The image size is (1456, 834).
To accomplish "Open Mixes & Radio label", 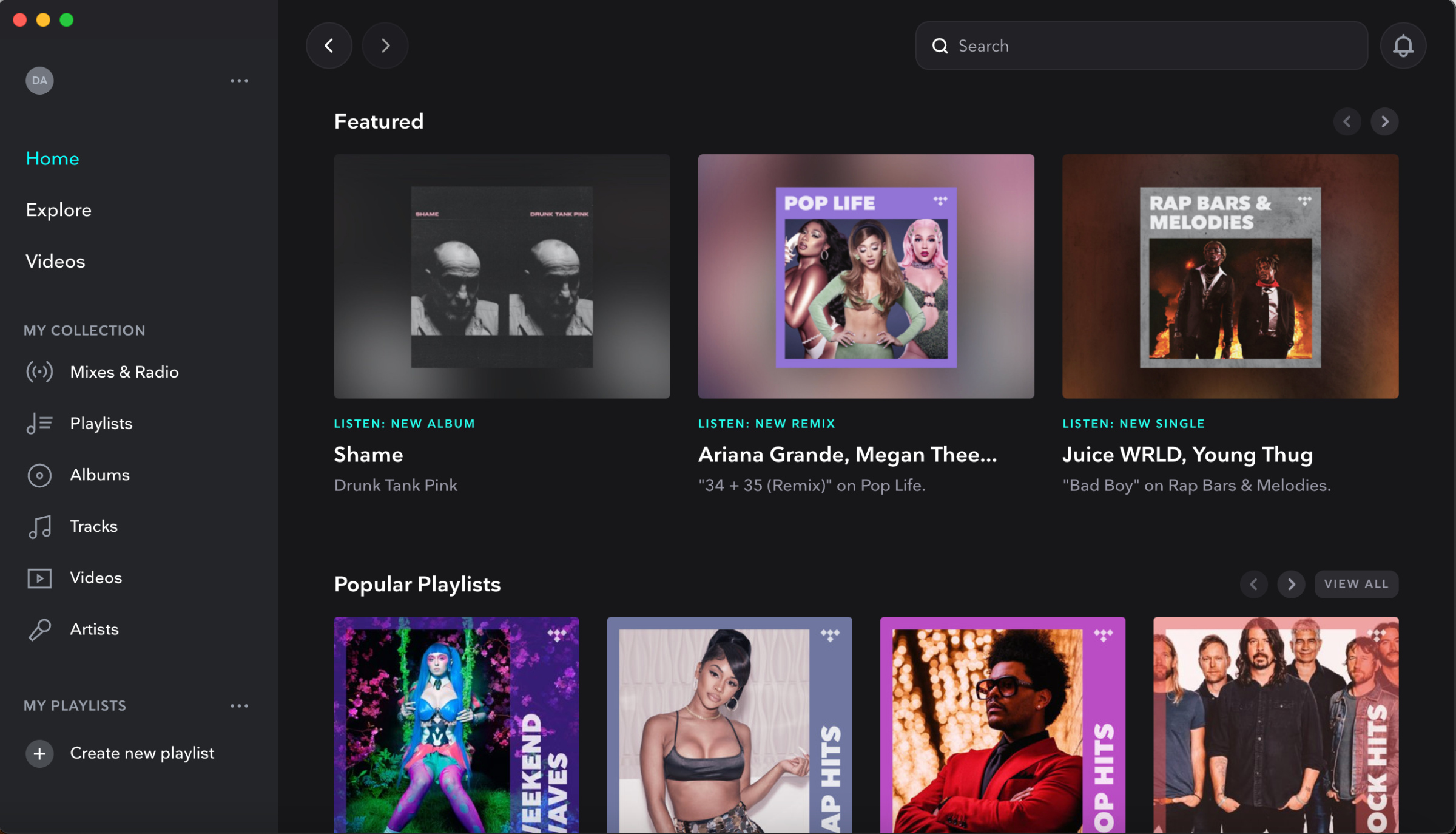I will point(124,371).
